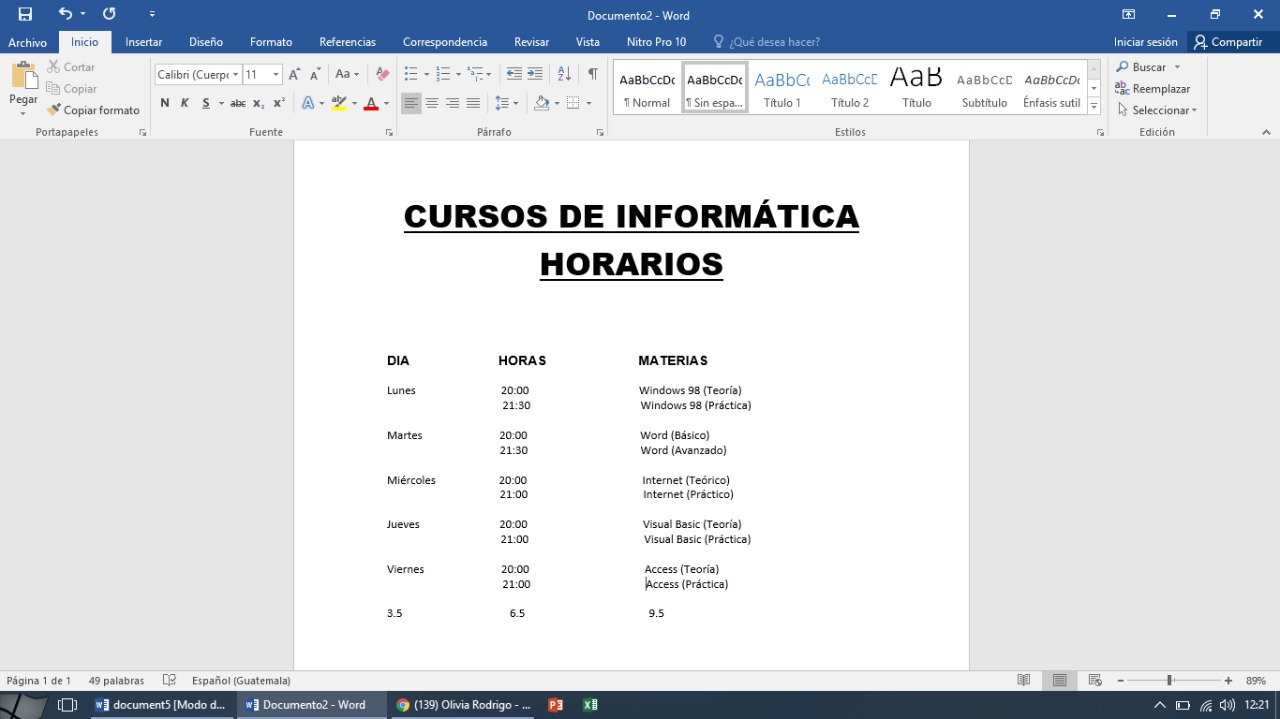Click the Undo arrow icon
This screenshot has height=719, width=1280.
pos(65,14)
